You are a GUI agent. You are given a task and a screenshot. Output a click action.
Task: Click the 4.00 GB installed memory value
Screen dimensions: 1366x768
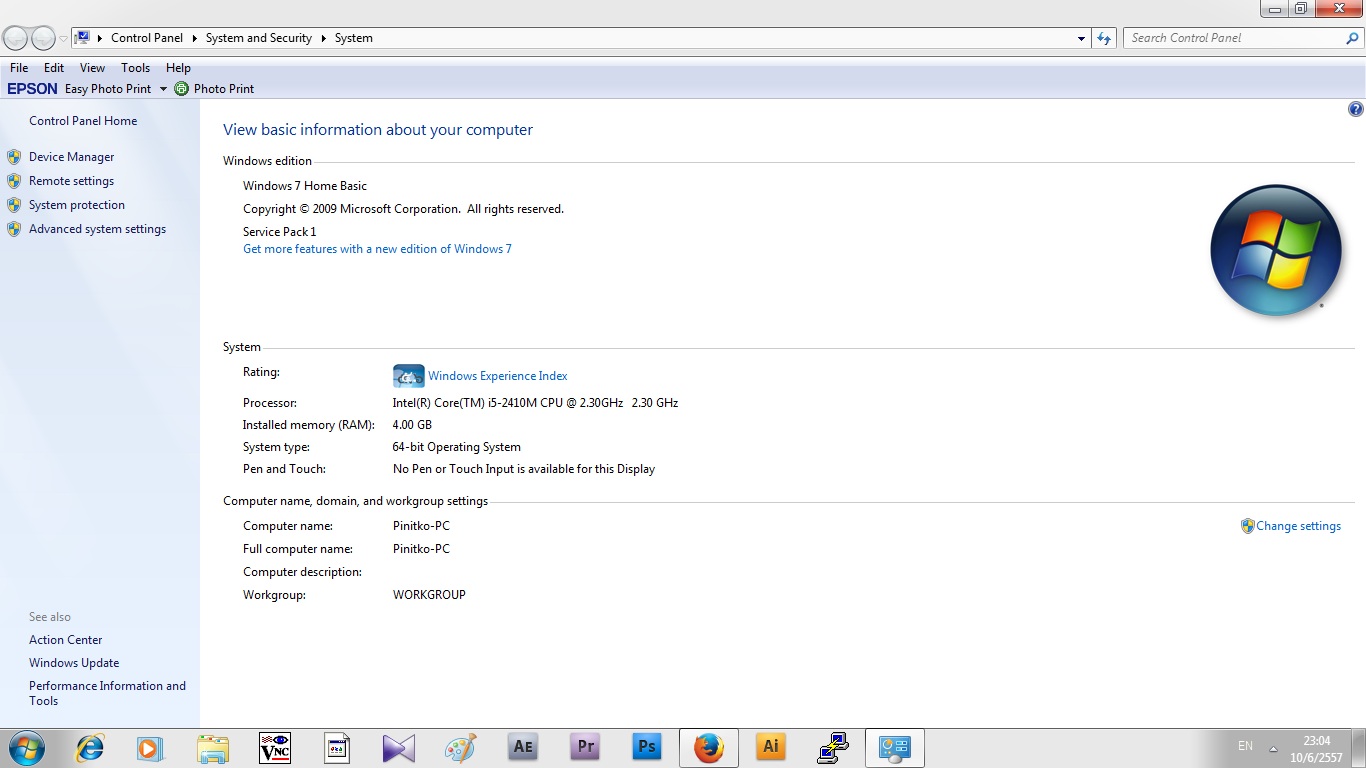pyautogui.click(x=412, y=425)
